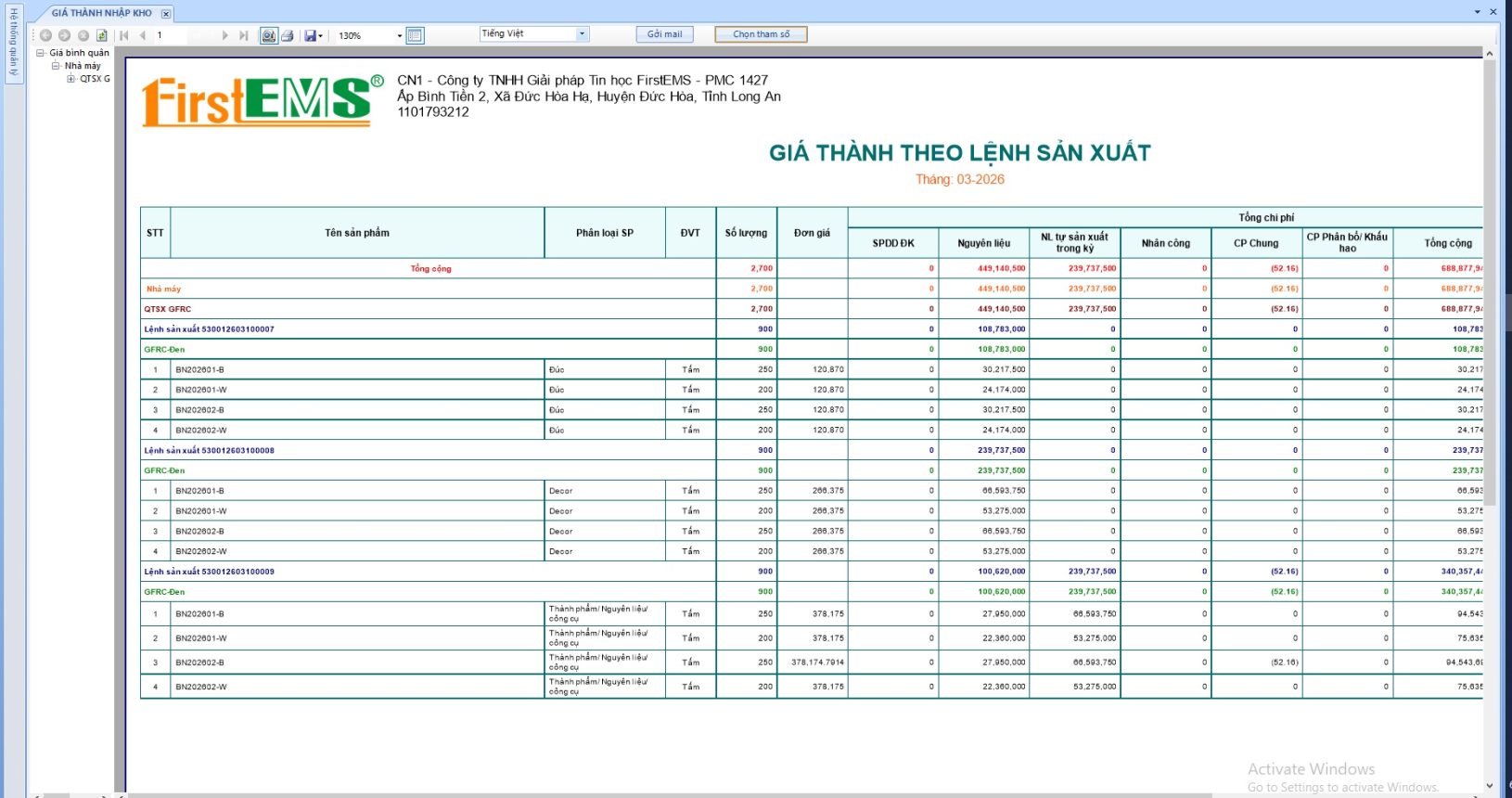Jump to the last report page

[x=243, y=35]
